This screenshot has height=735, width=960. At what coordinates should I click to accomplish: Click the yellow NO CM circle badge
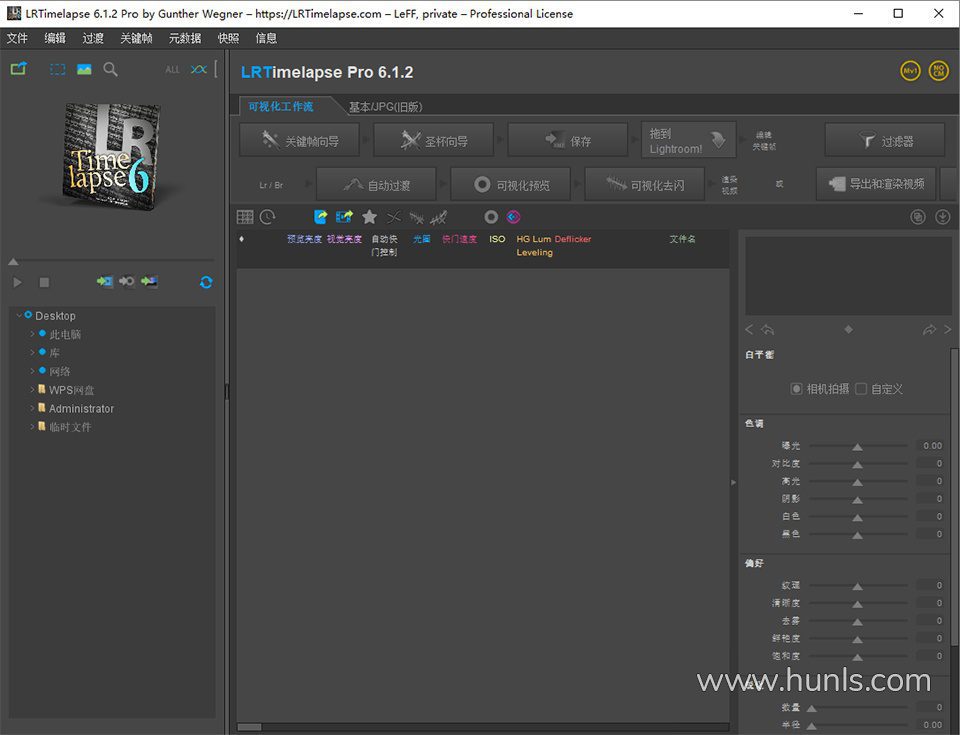pos(939,71)
